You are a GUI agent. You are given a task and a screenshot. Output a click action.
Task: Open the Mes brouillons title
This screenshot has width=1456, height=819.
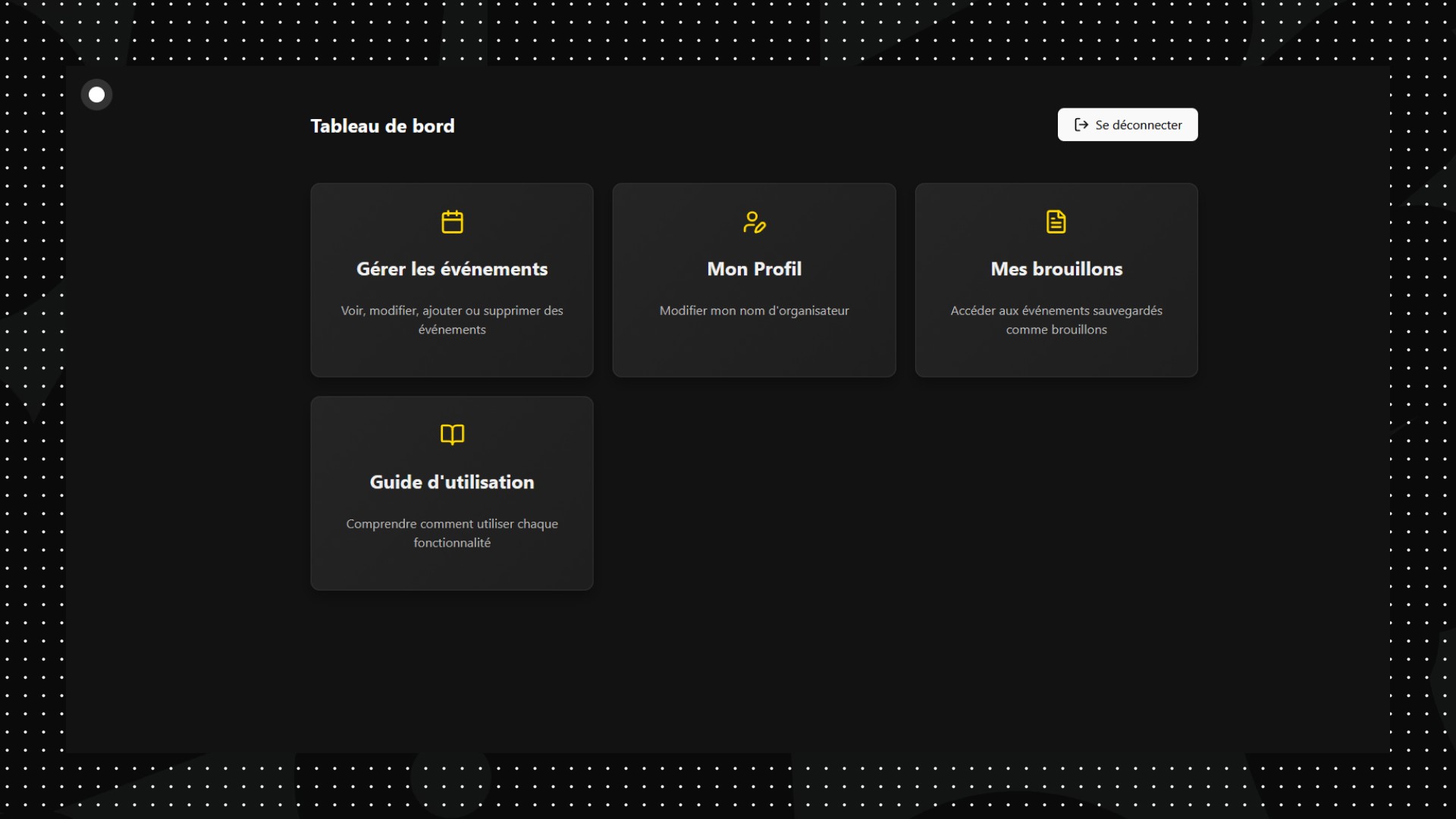pyautogui.click(x=1056, y=269)
